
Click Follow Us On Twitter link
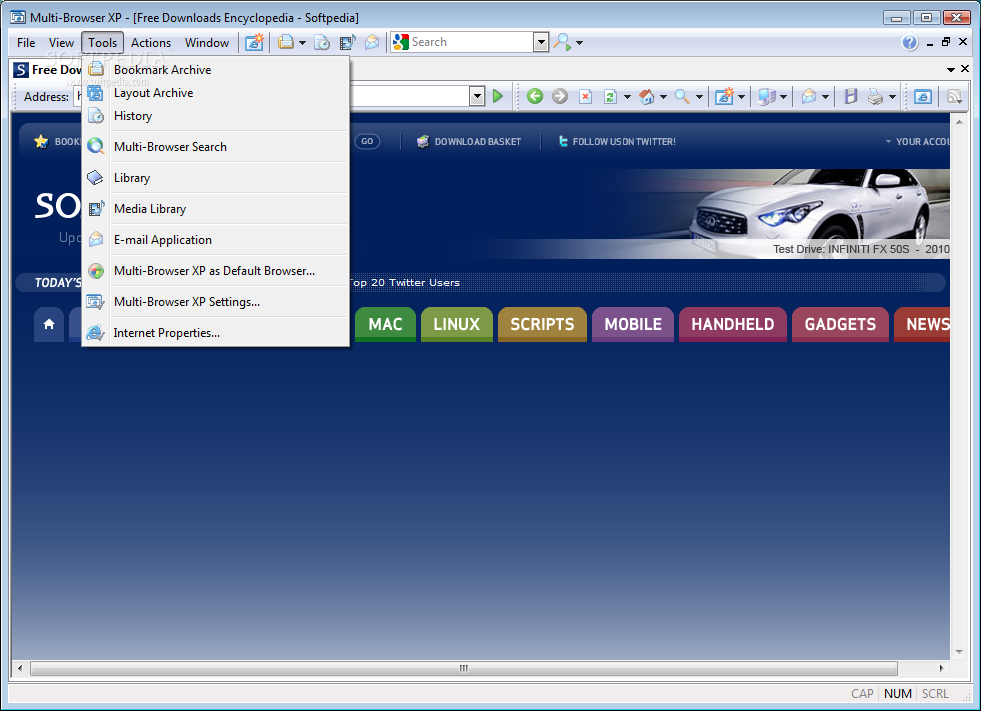tap(624, 141)
